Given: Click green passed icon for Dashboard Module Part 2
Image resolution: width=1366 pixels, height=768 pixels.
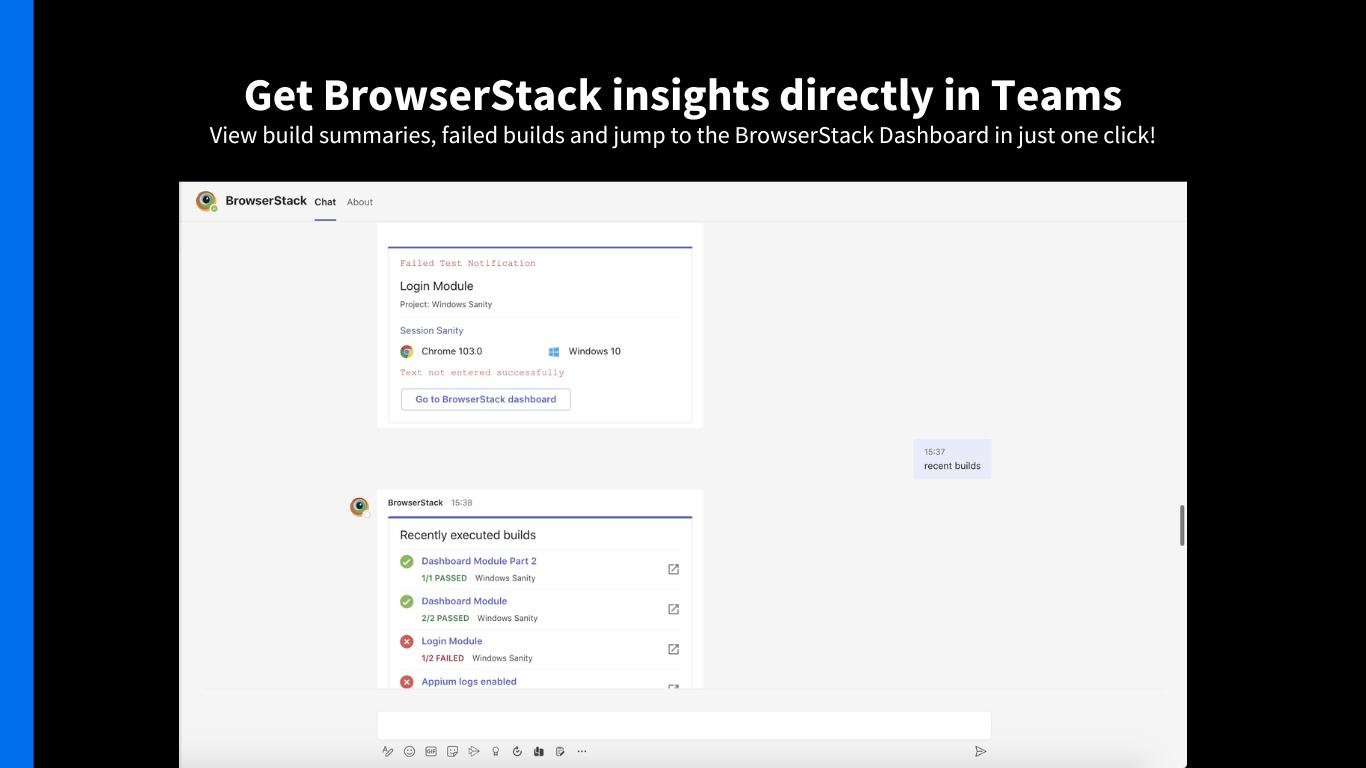Looking at the screenshot, I should click(407, 562).
